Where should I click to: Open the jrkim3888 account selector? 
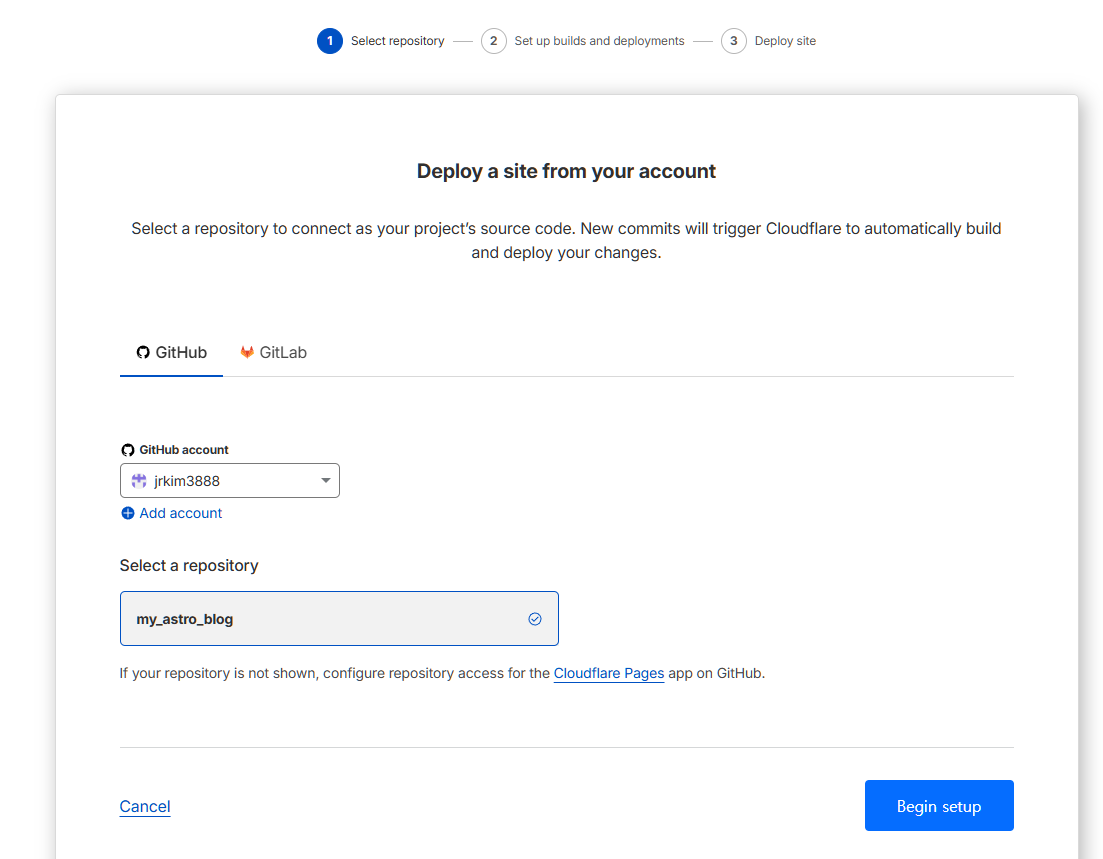[x=229, y=481]
